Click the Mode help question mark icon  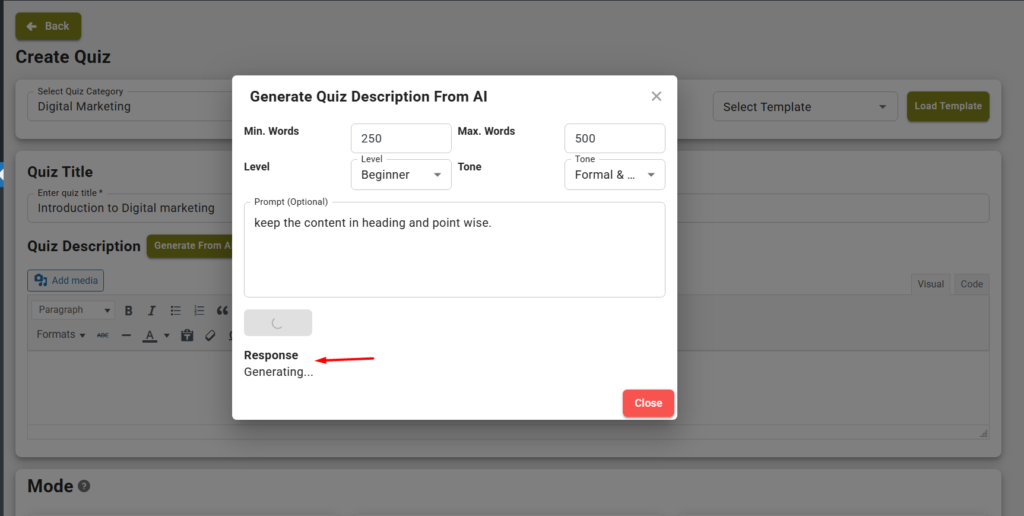click(x=84, y=486)
